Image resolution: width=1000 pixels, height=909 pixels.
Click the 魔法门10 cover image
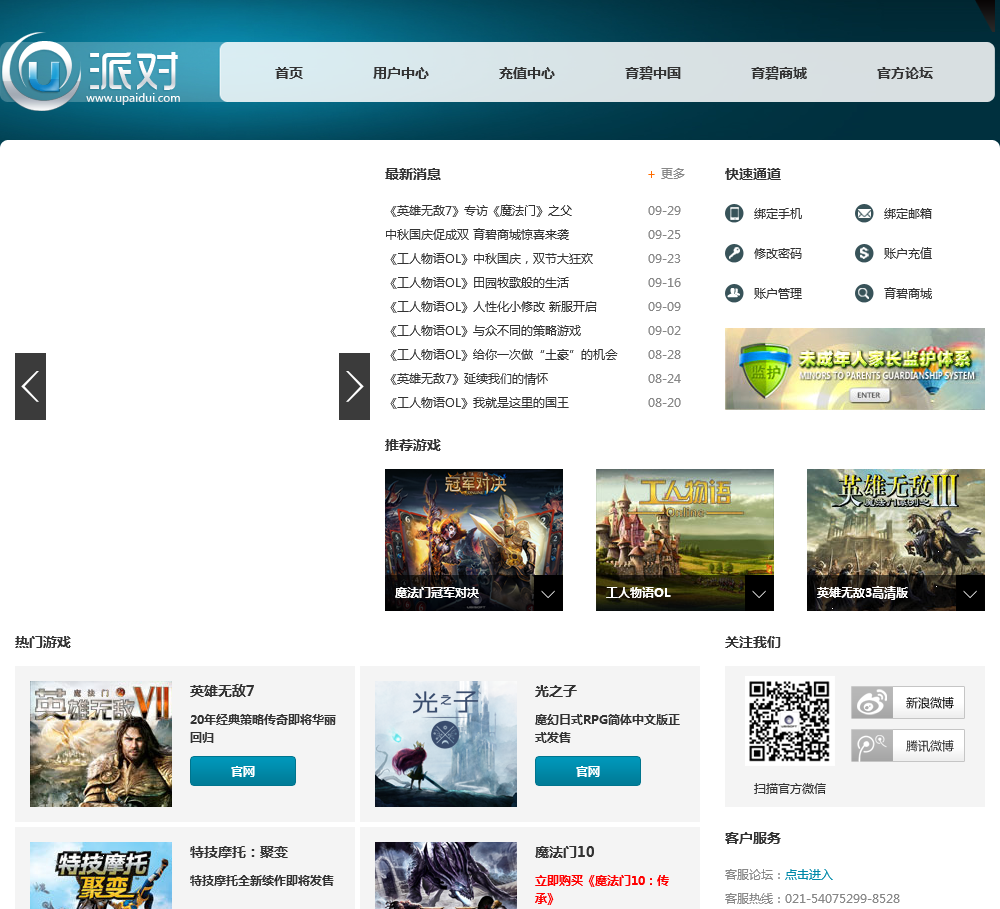coord(446,875)
